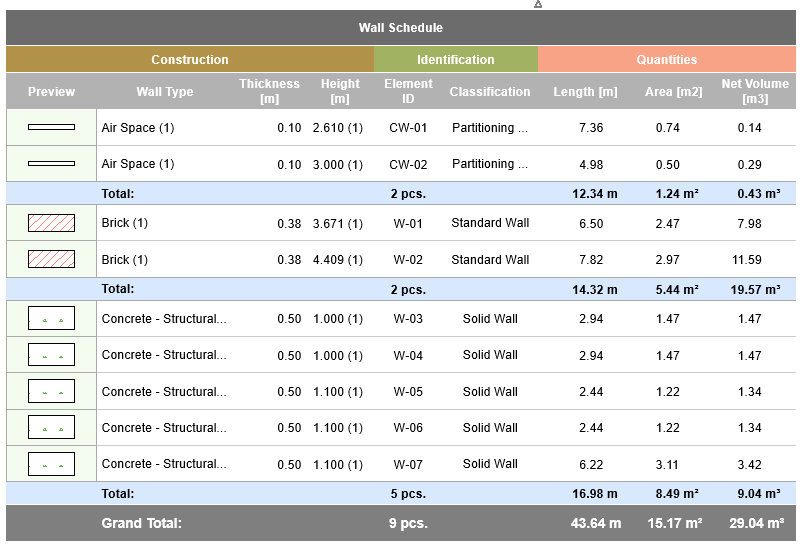Click the concrete preview icon for W-05
This screenshot has height=550, width=803.
(x=51, y=392)
